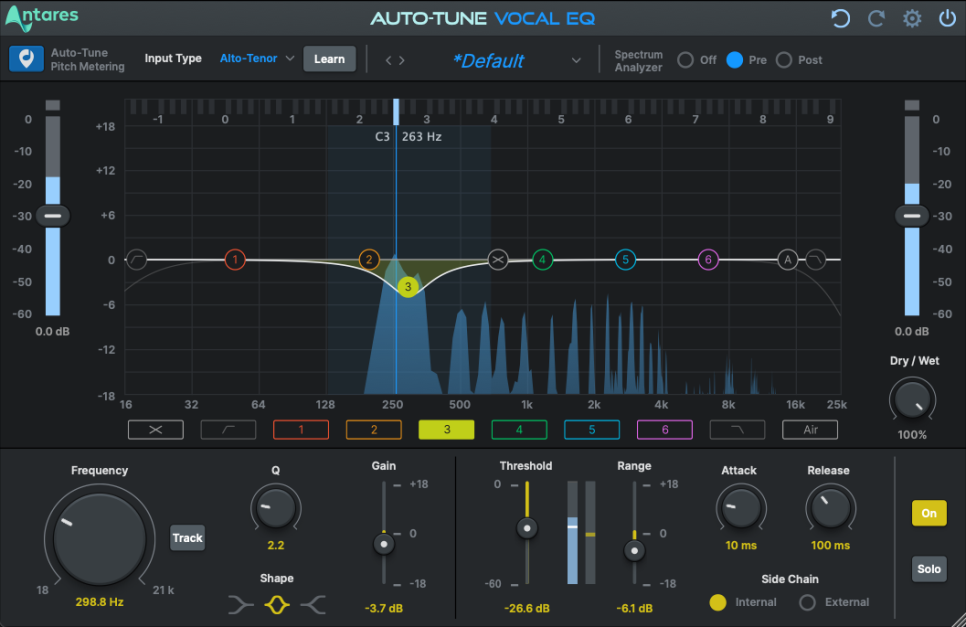The height and width of the screenshot is (627, 966).
Task: Choose the bell shape icon
Action: (x=277, y=605)
